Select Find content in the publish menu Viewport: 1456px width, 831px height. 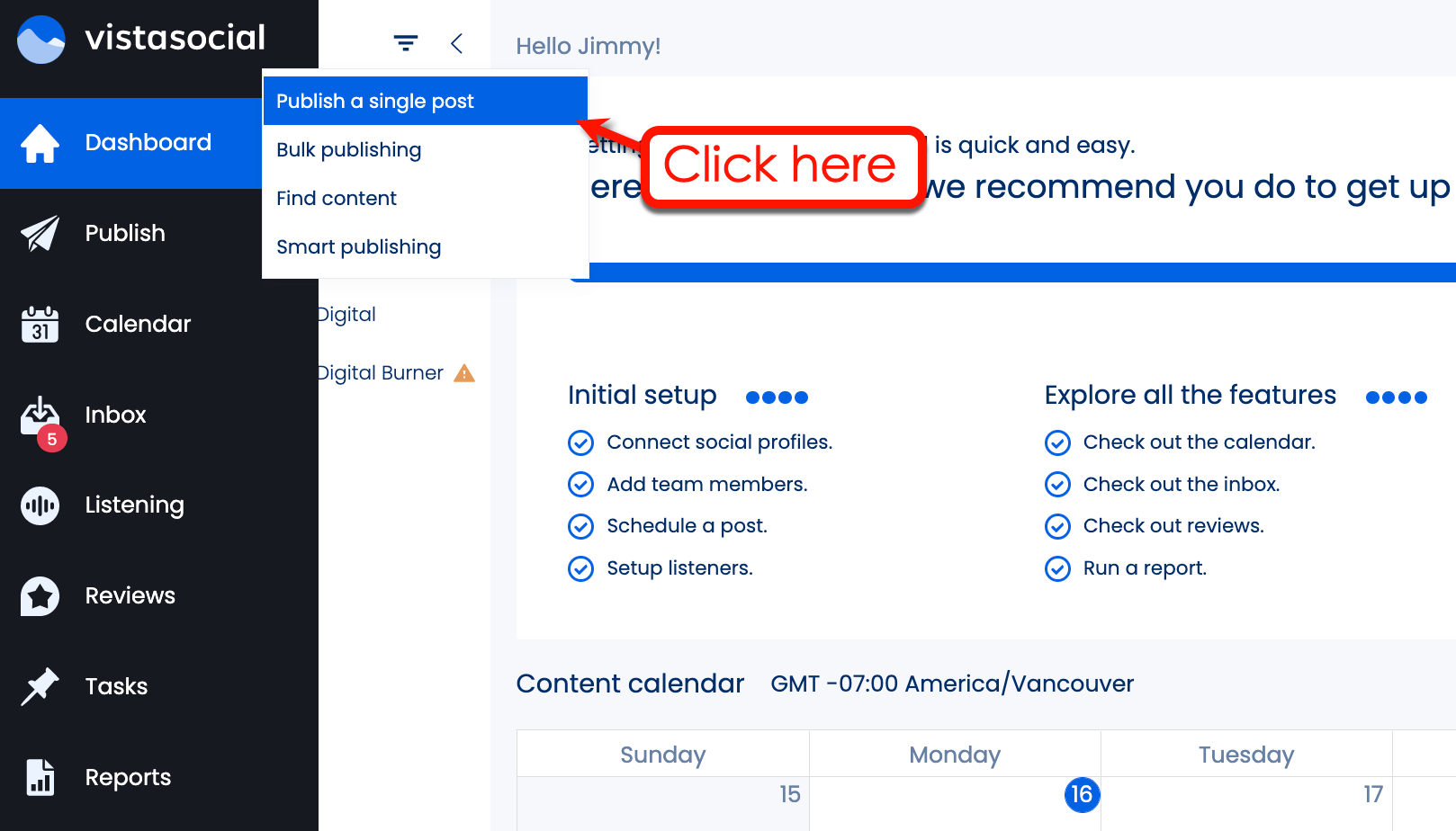coord(336,198)
